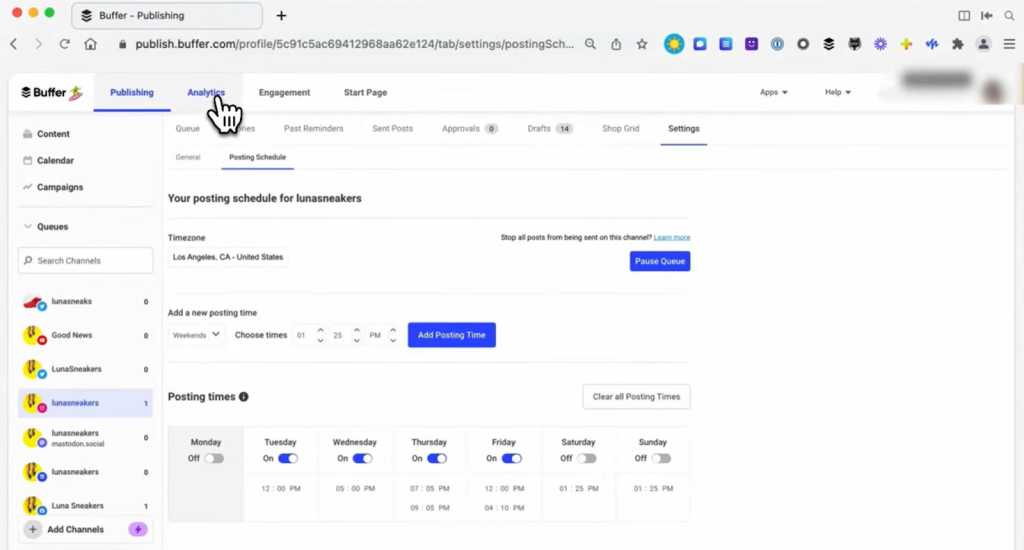The width and height of the screenshot is (1024, 550).
Task: Click Clear all Posting Times
Action: click(636, 397)
